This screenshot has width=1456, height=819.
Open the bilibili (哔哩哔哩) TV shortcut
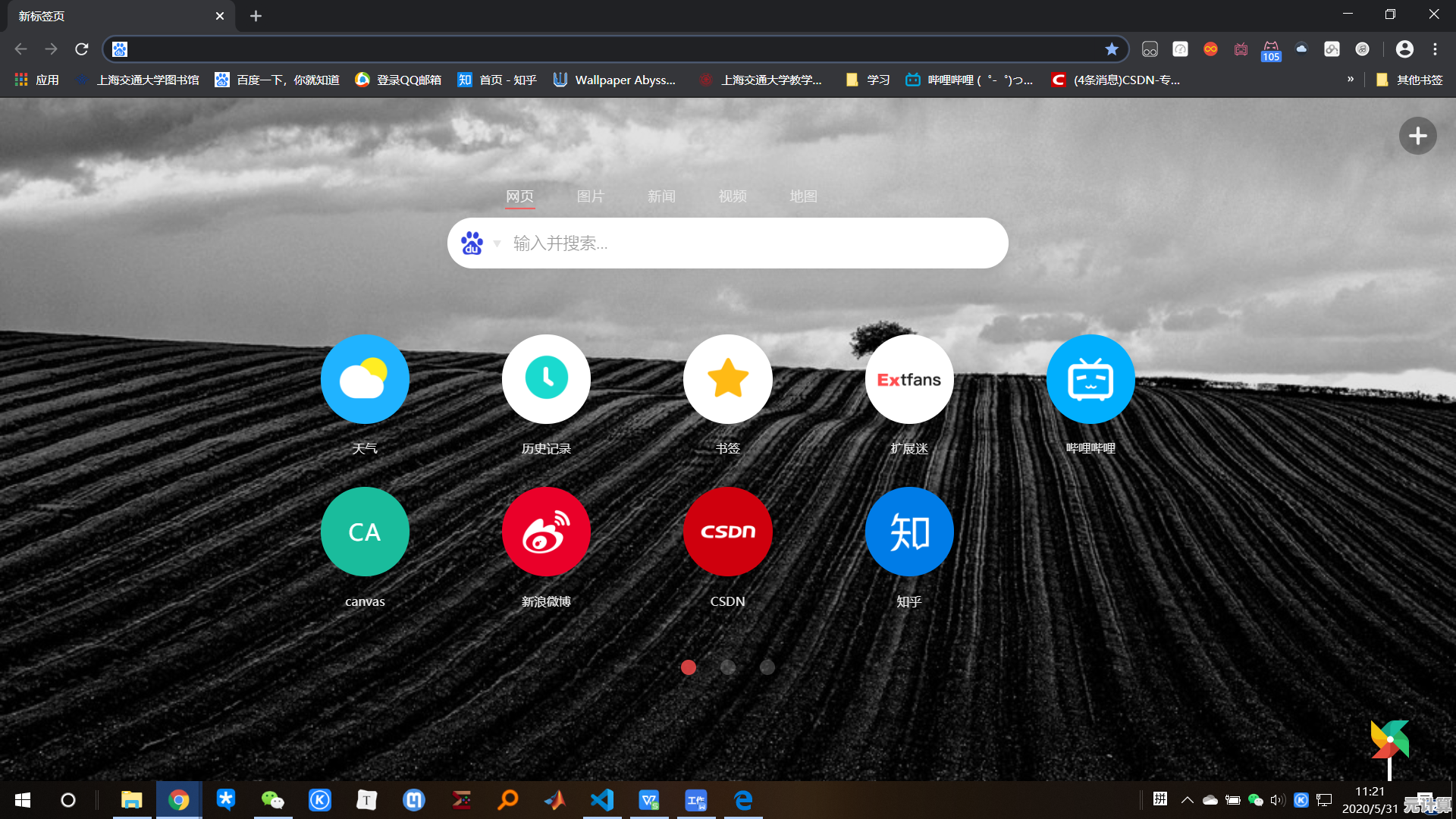click(x=1090, y=379)
